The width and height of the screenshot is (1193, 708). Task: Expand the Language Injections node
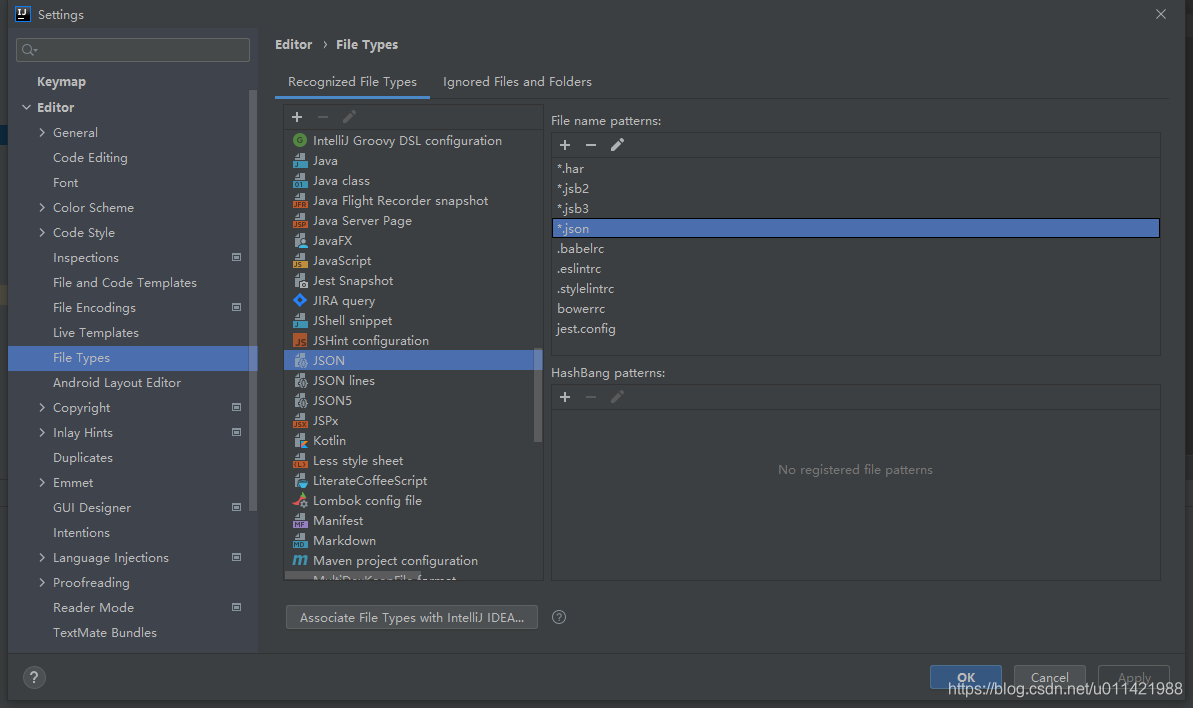point(42,557)
